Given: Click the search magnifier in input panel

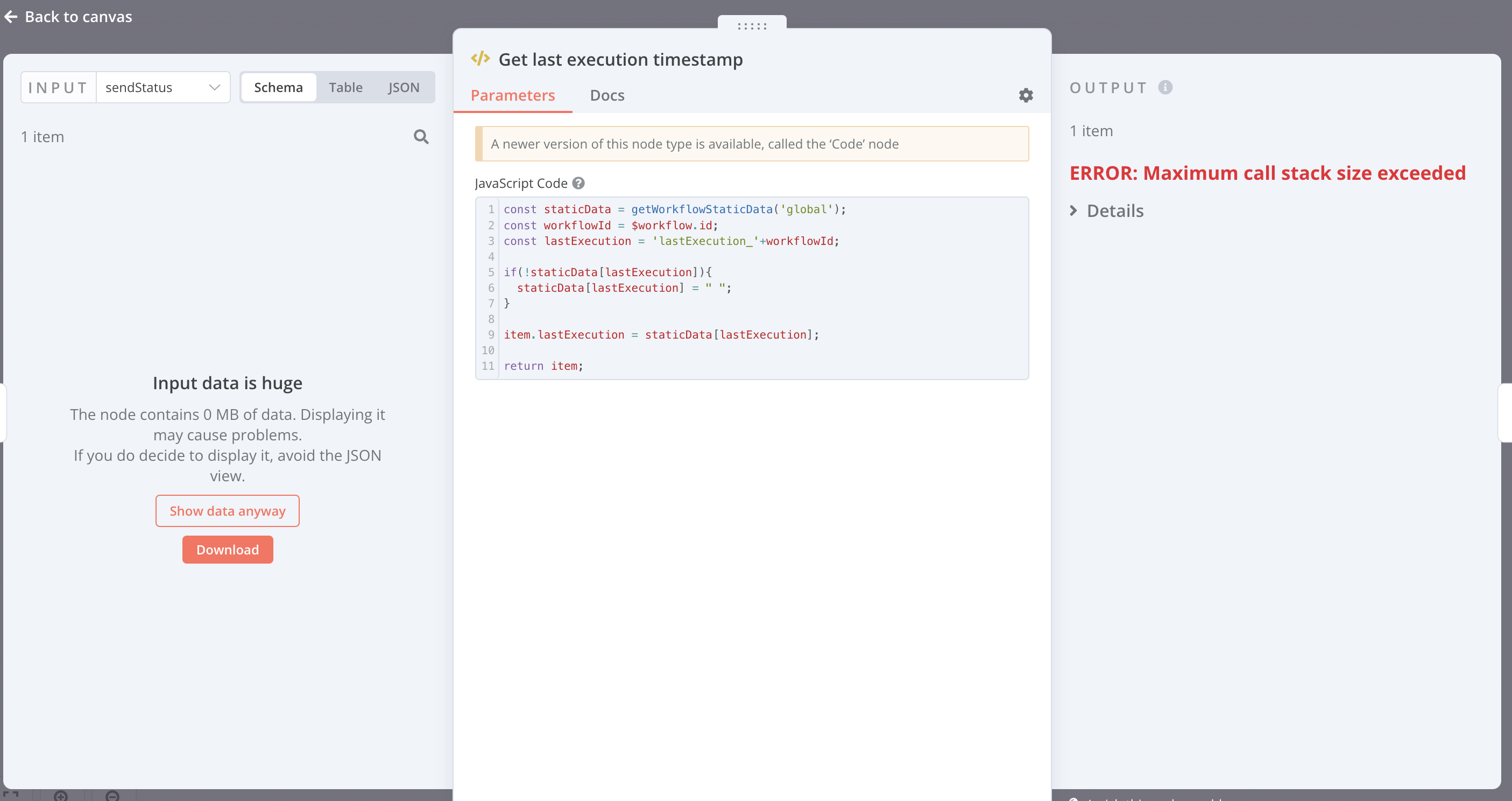Looking at the screenshot, I should click(421, 137).
